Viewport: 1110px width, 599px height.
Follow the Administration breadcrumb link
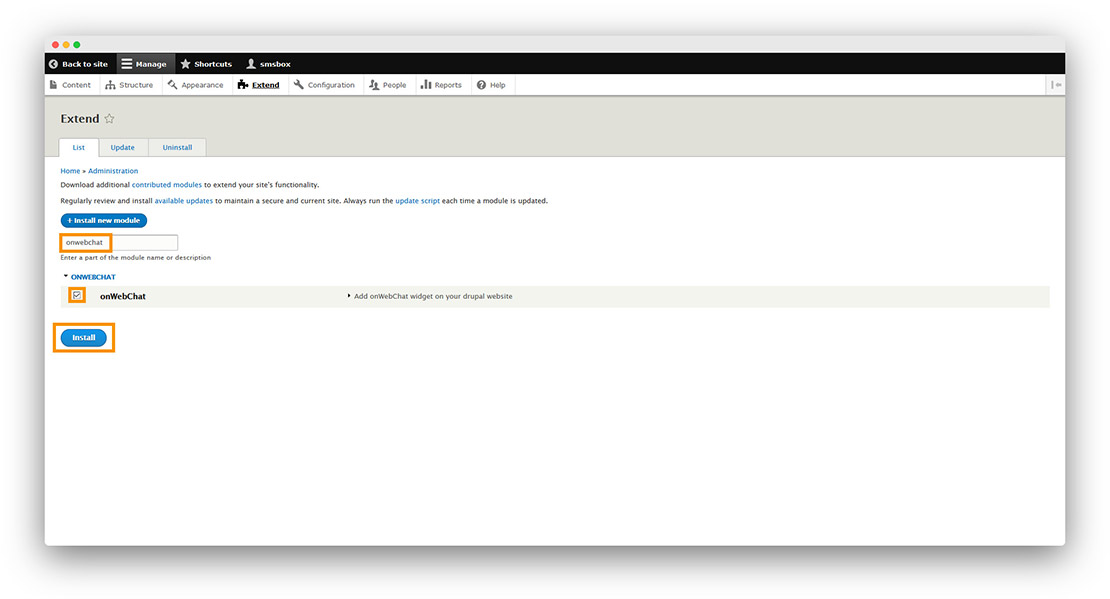click(113, 171)
